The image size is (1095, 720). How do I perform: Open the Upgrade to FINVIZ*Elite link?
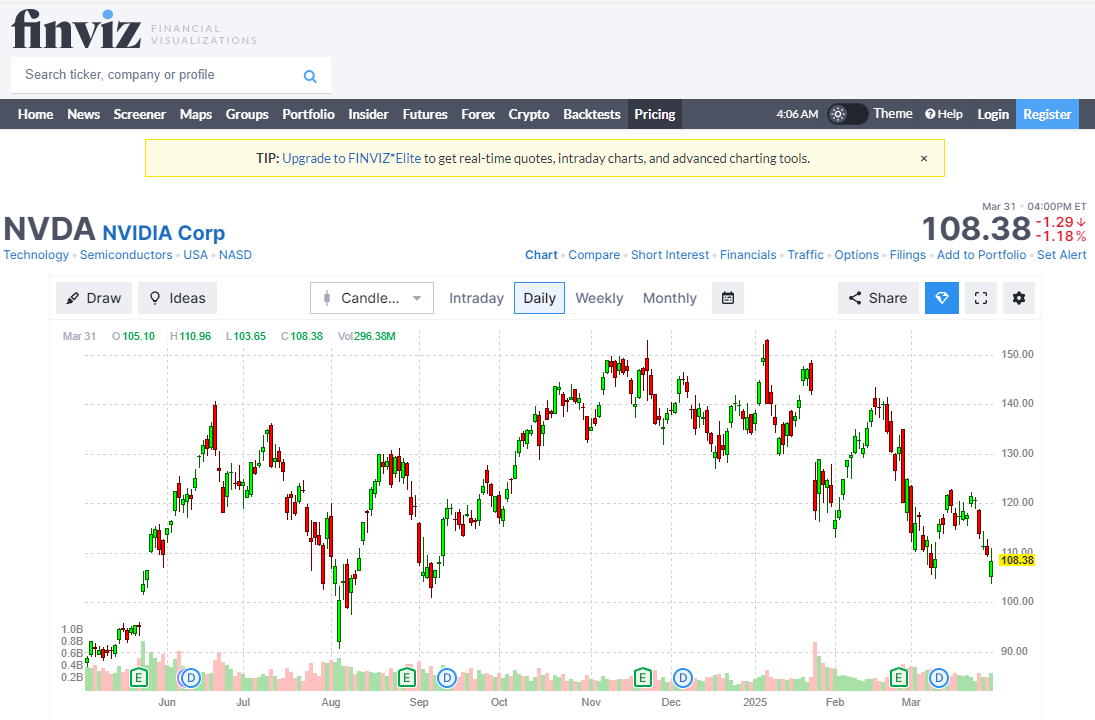[351, 159]
